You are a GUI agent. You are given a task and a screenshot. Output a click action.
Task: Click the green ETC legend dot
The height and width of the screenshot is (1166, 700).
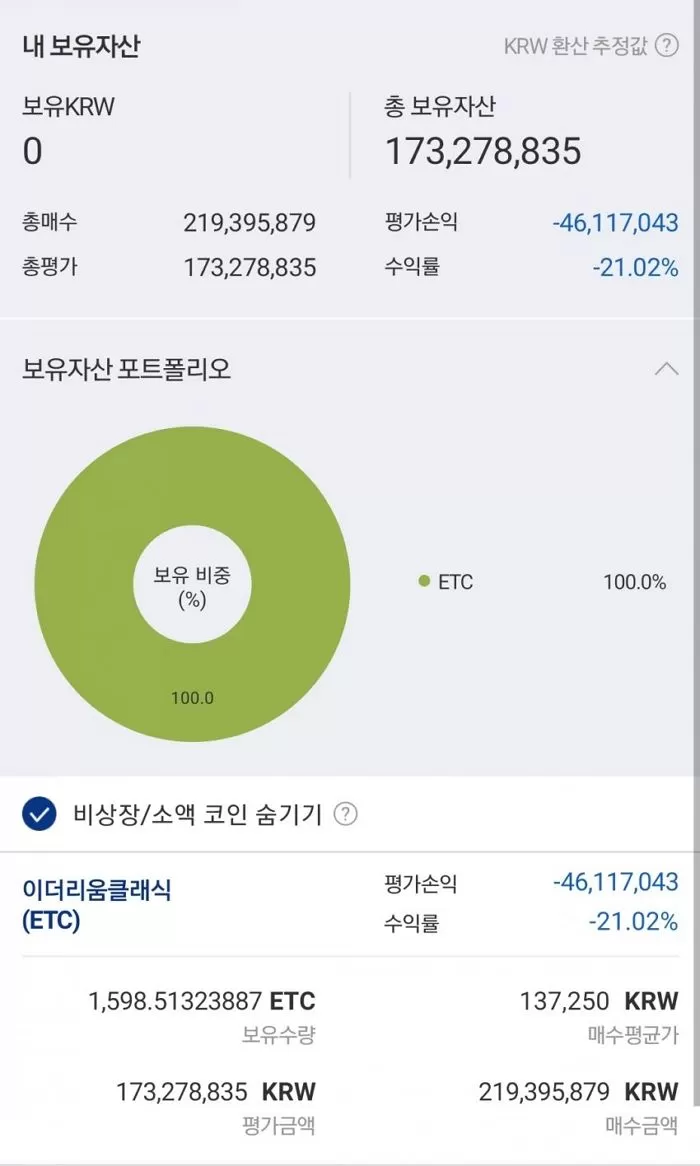pos(423,582)
